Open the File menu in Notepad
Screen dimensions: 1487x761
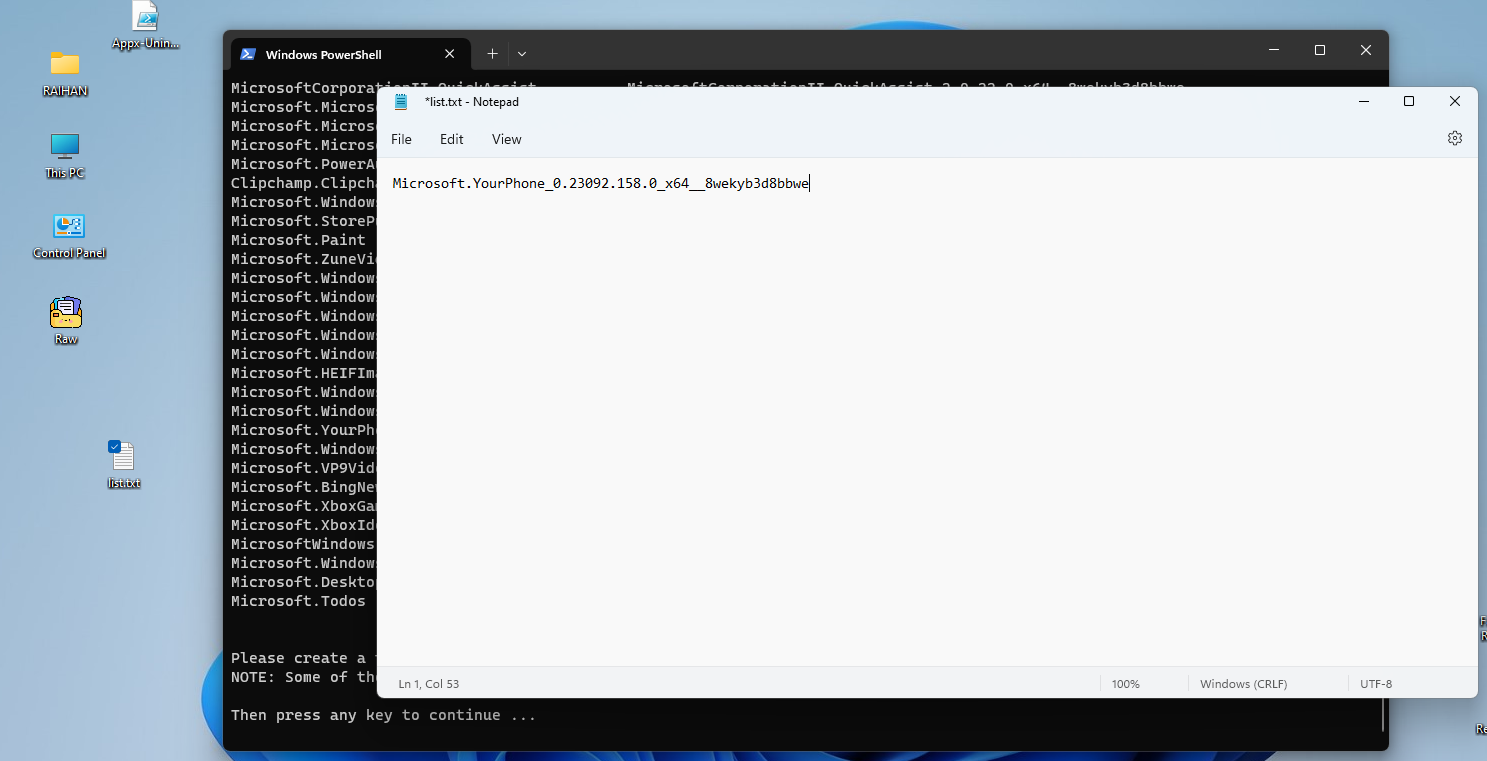(x=401, y=139)
